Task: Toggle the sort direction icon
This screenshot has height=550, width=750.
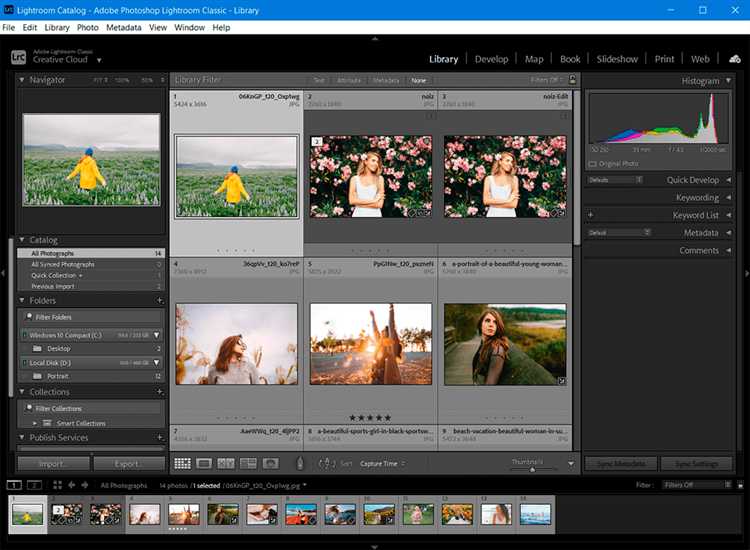Action: 327,463
